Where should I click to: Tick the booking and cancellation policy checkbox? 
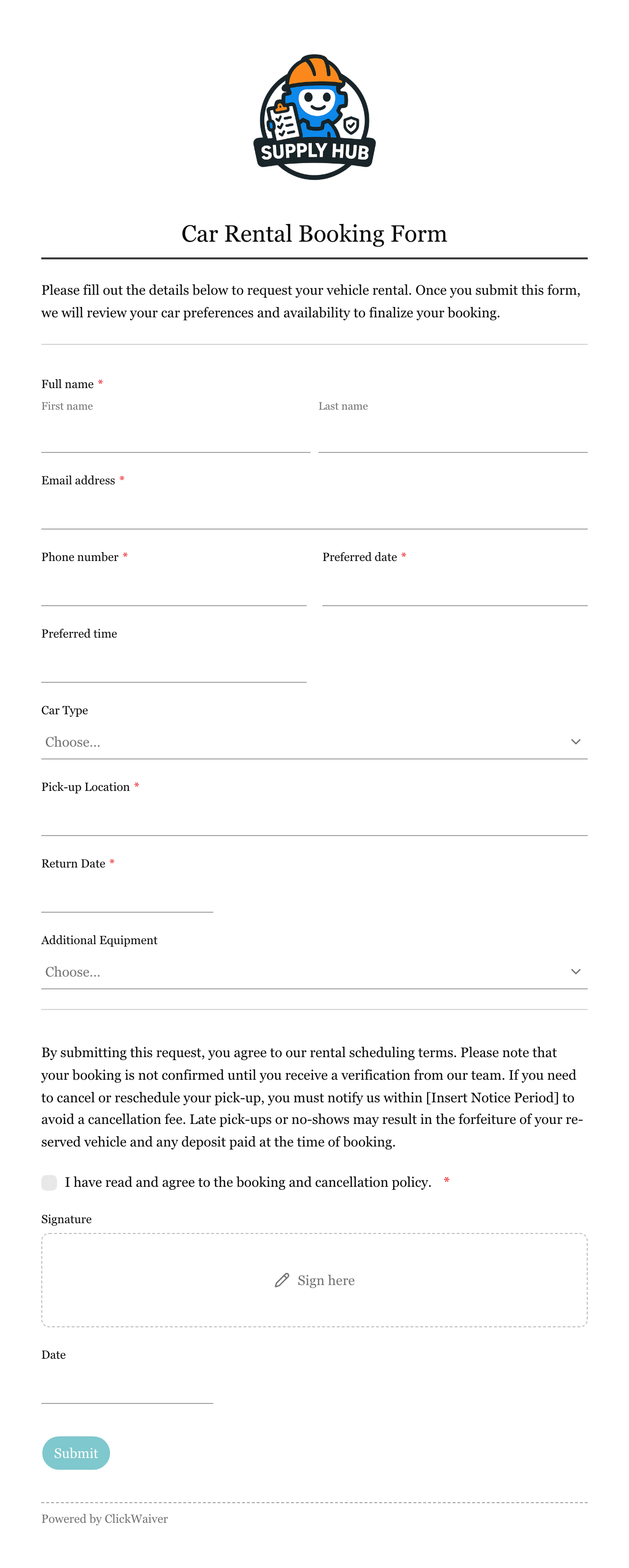pyautogui.click(x=49, y=1182)
